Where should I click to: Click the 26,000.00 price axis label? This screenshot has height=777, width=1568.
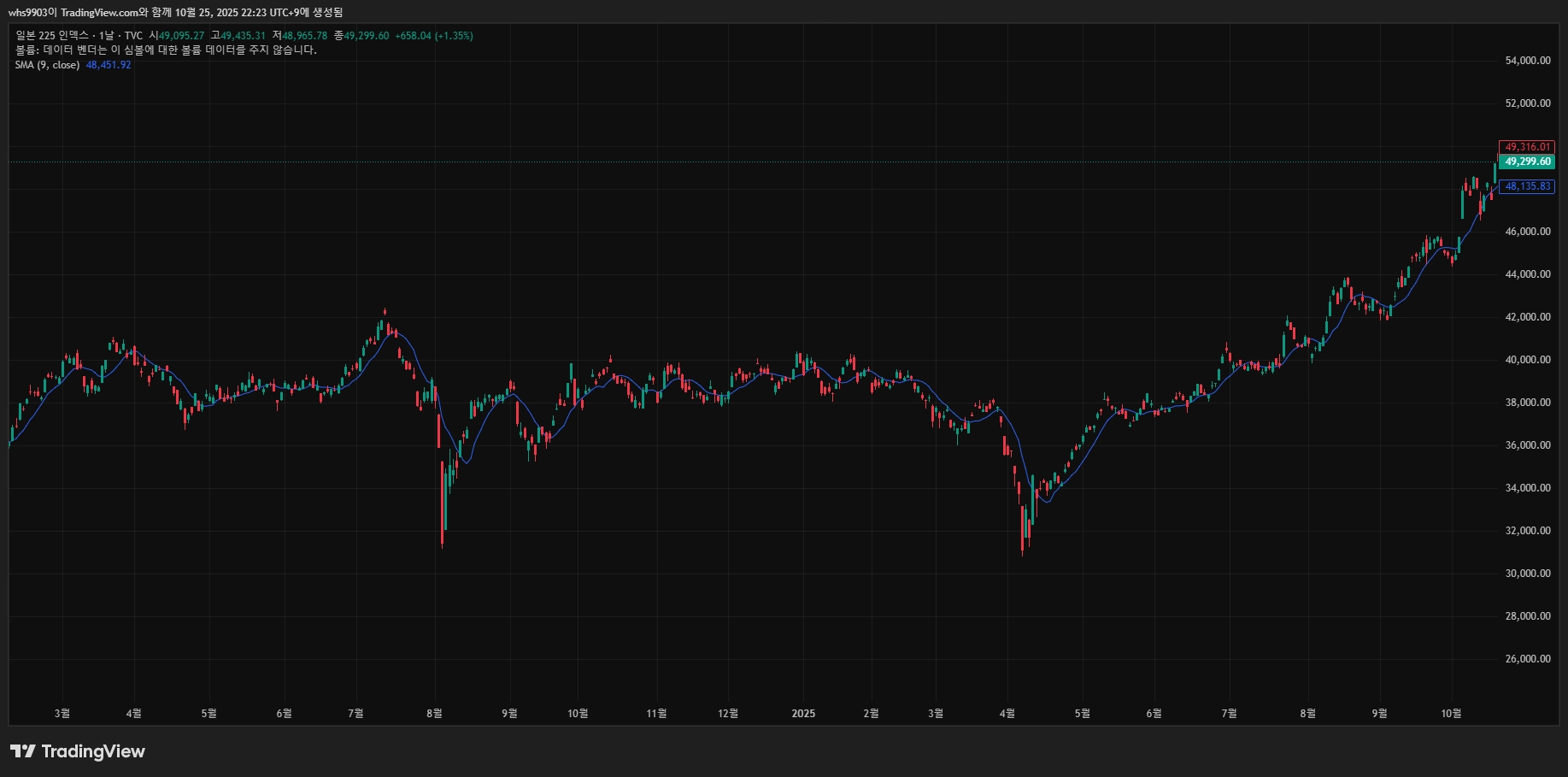1527,659
